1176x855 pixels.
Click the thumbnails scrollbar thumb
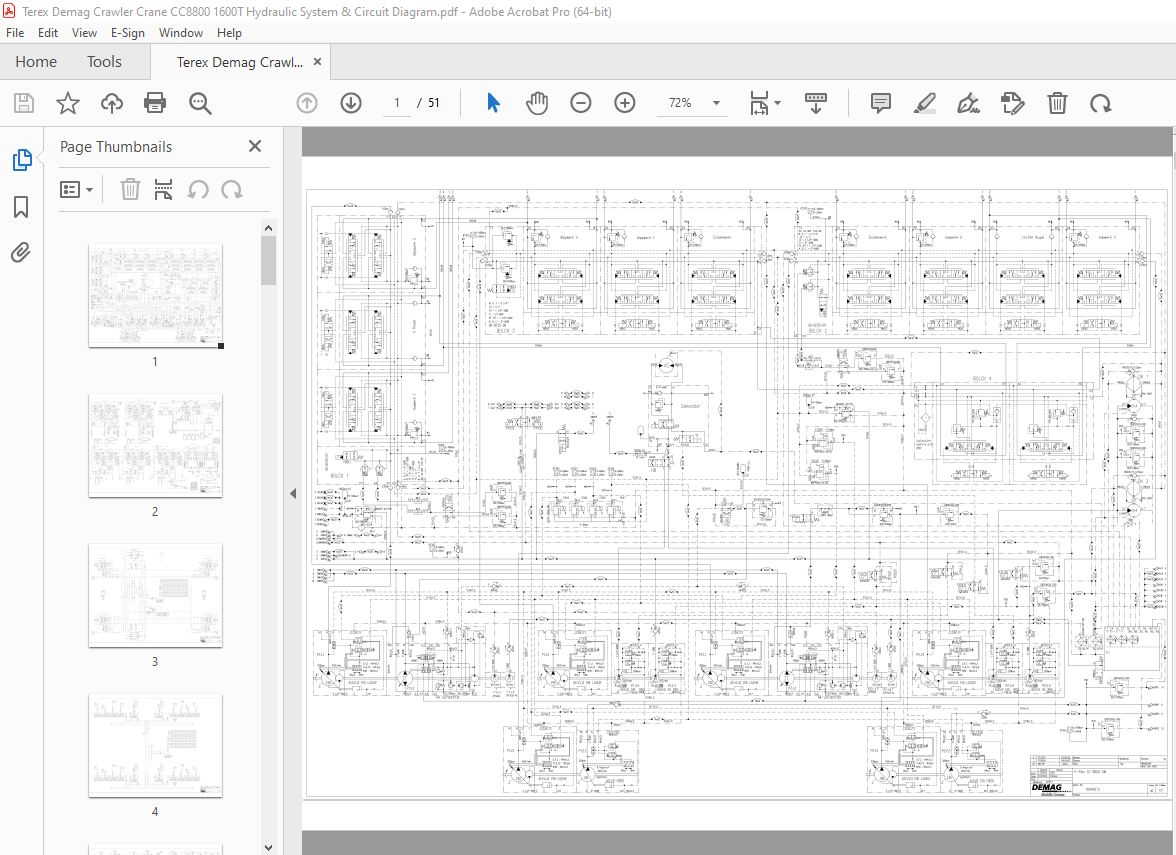tap(268, 260)
